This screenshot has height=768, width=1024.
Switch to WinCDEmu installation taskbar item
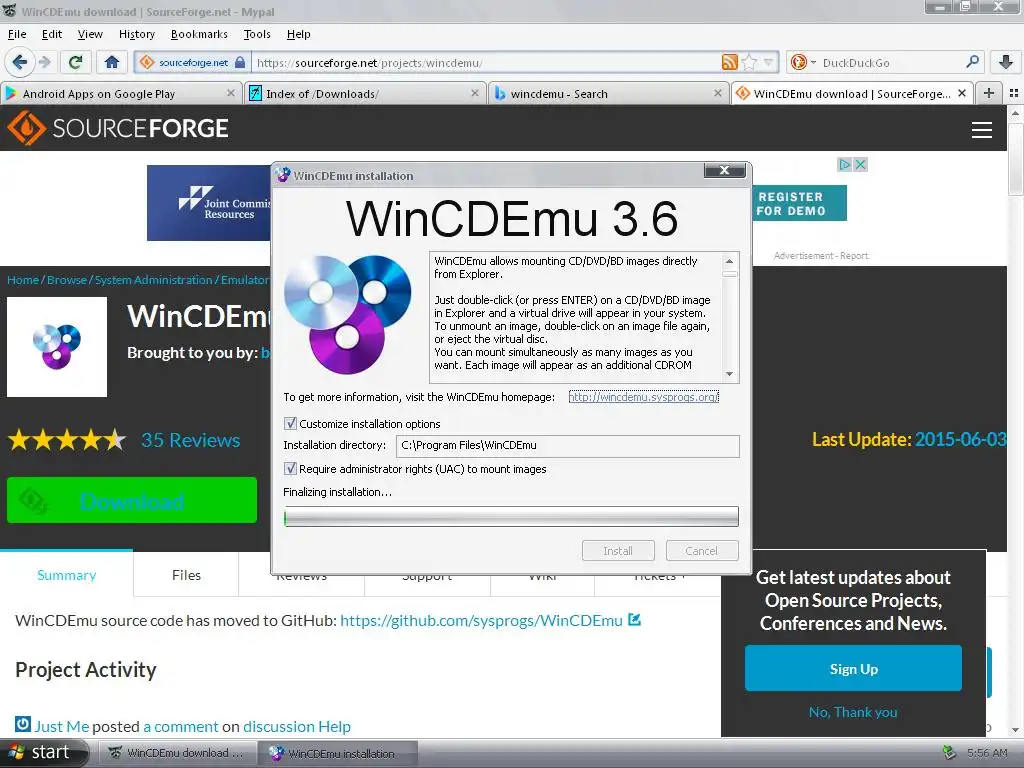tap(338, 753)
